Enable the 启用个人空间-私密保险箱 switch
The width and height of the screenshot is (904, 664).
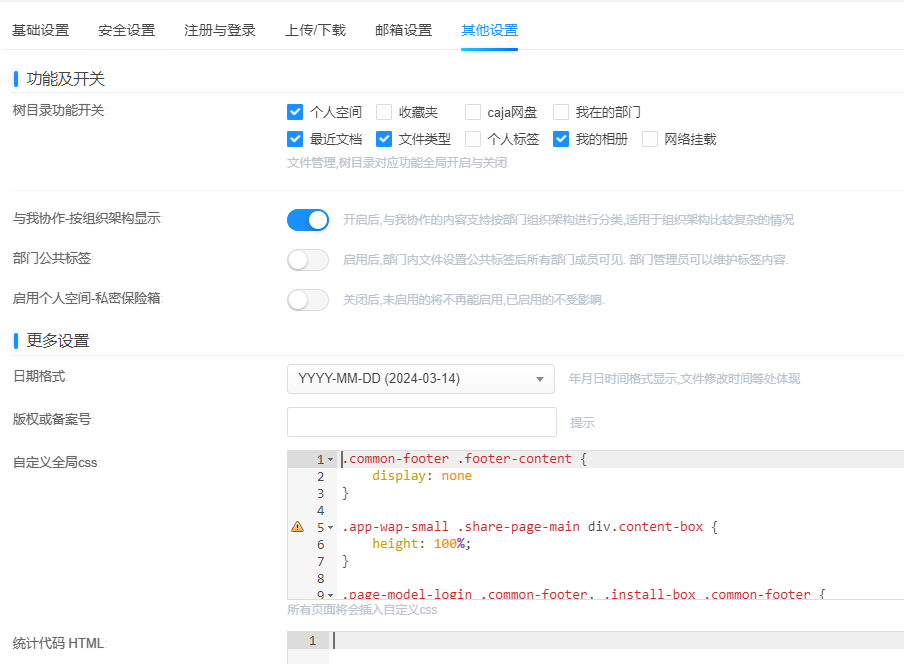[x=308, y=300]
